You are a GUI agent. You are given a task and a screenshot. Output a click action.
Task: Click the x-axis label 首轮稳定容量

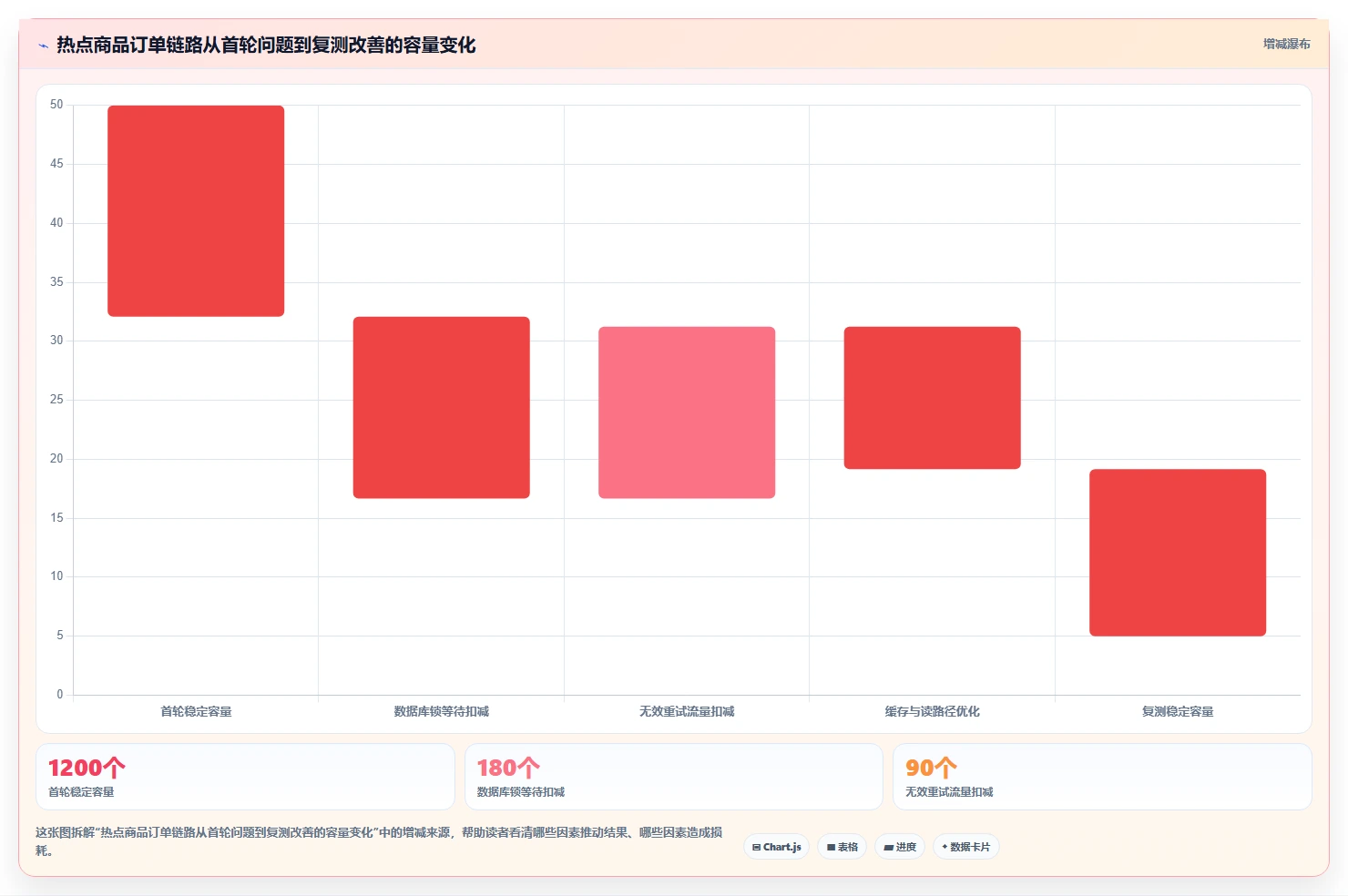[x=196, y=711]
